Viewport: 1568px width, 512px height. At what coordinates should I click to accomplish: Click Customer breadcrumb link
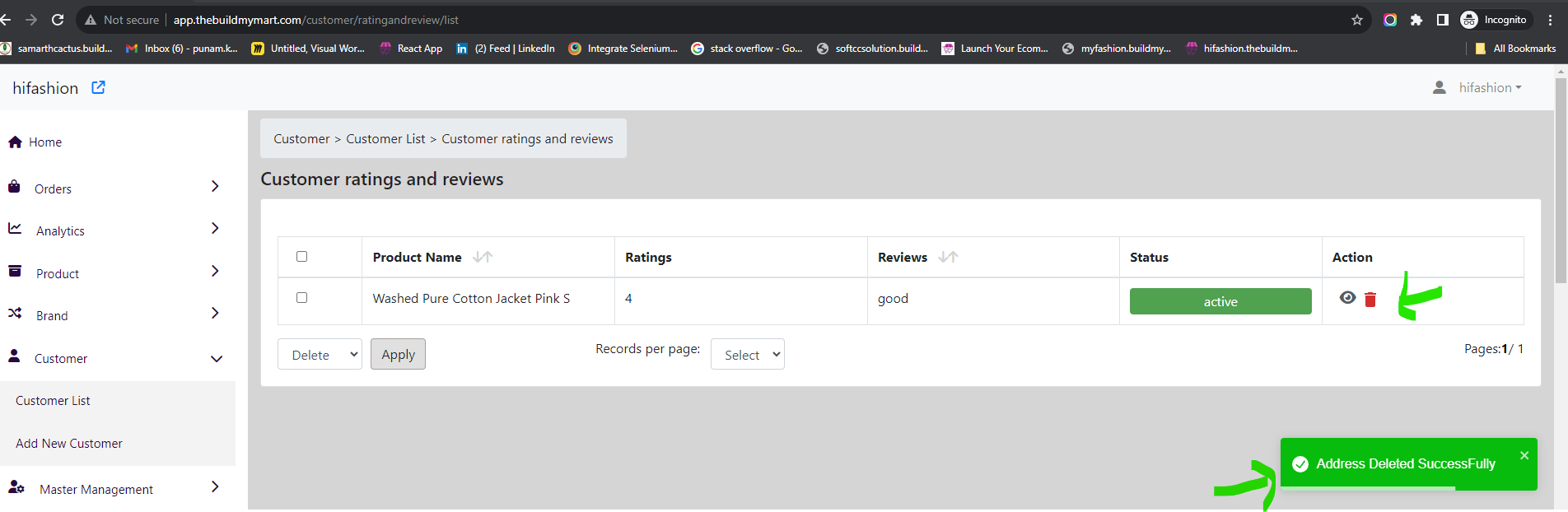301,139
